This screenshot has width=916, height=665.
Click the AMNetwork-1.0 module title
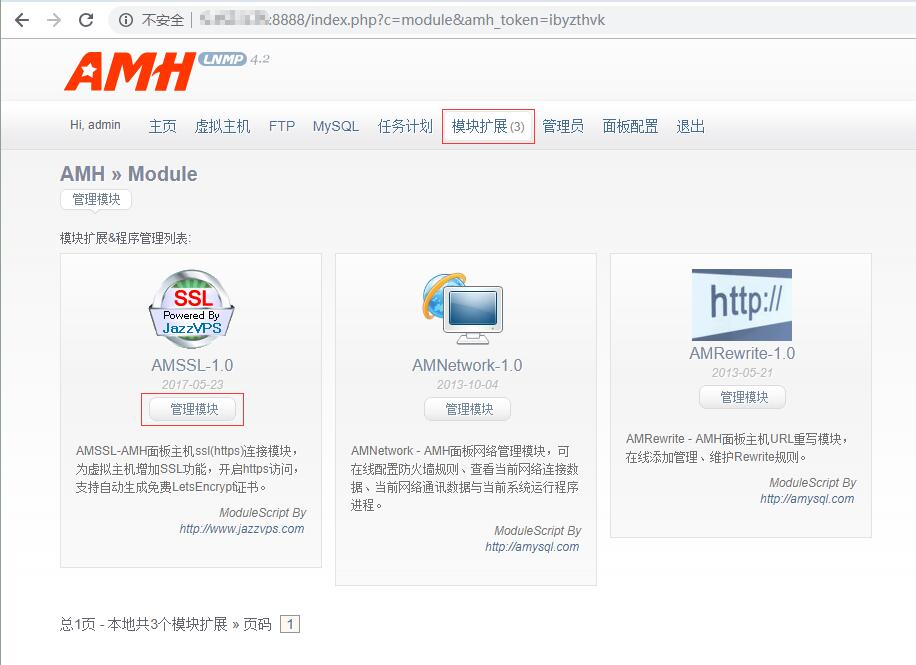pos(467,365)
